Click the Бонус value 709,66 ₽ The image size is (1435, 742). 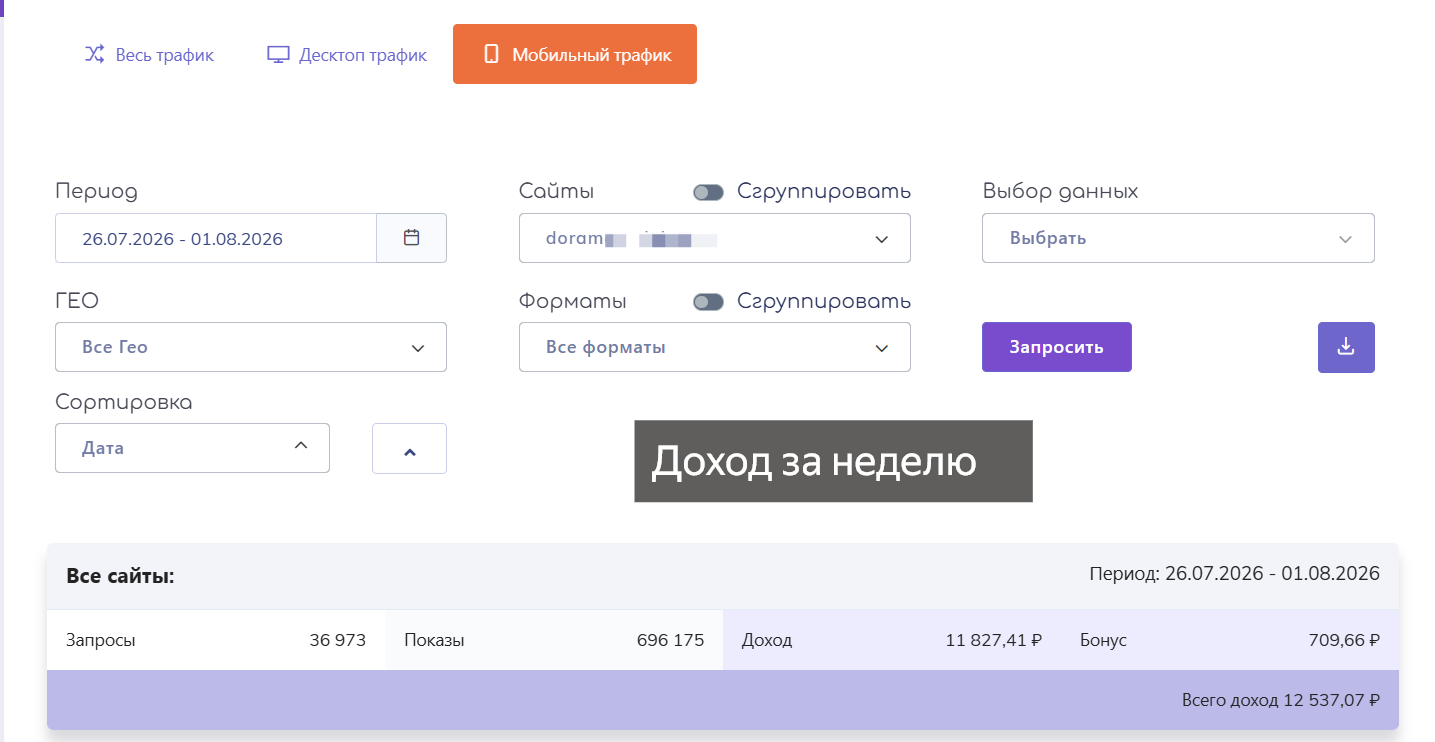1344,640
